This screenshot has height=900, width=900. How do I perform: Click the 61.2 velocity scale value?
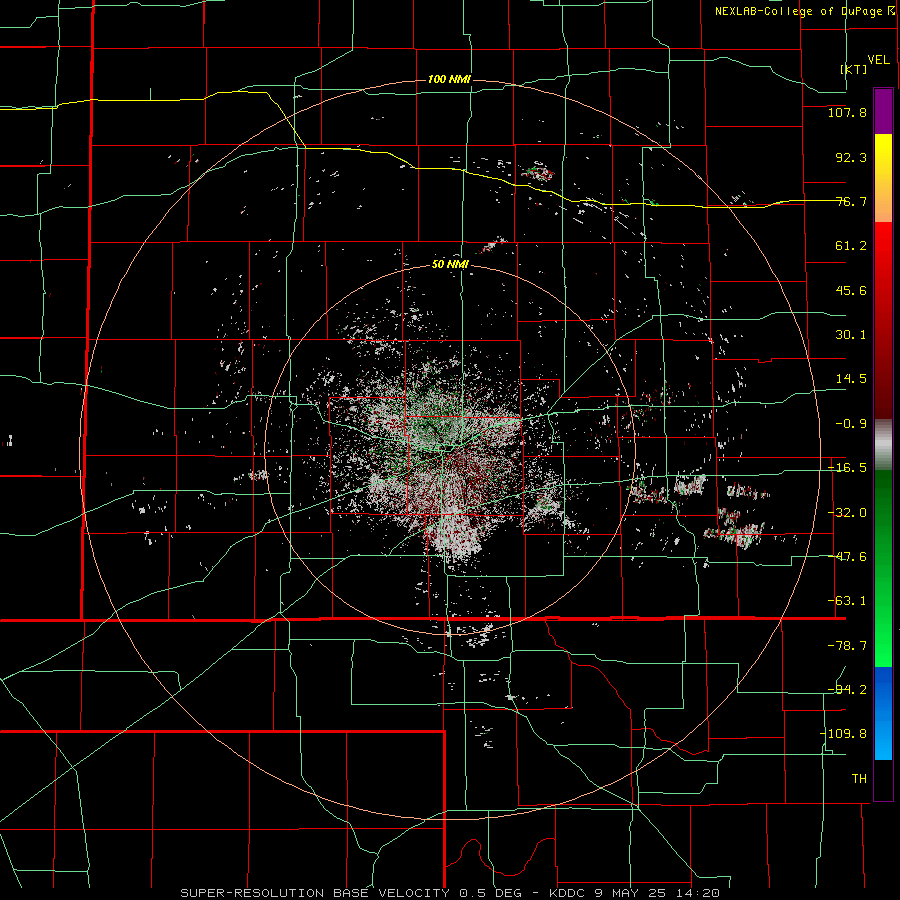tap(851, 246)
